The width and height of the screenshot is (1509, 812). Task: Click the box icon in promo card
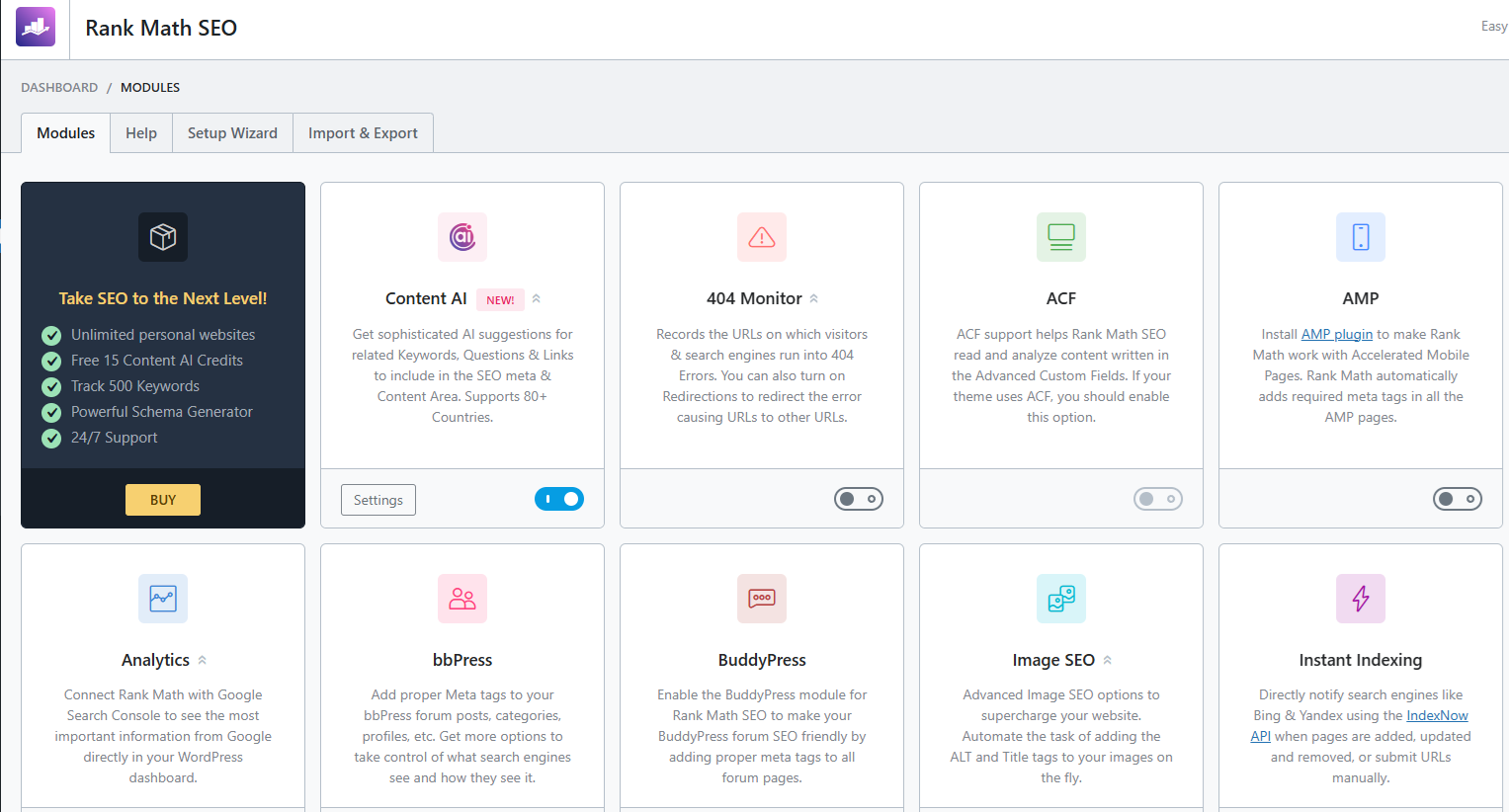coord(163,237)
